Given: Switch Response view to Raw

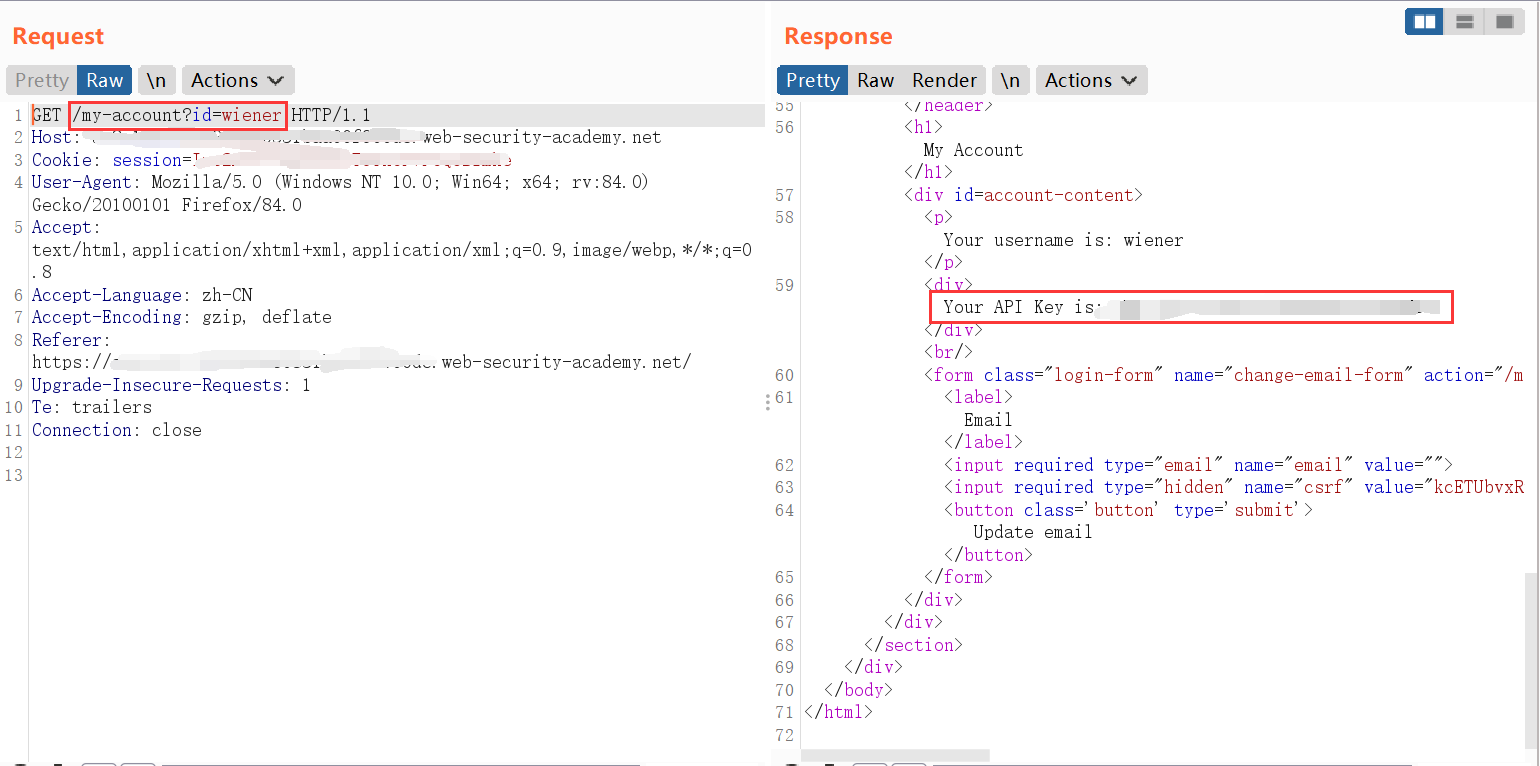Looking at the screenshot, I should tap(875, 81).
